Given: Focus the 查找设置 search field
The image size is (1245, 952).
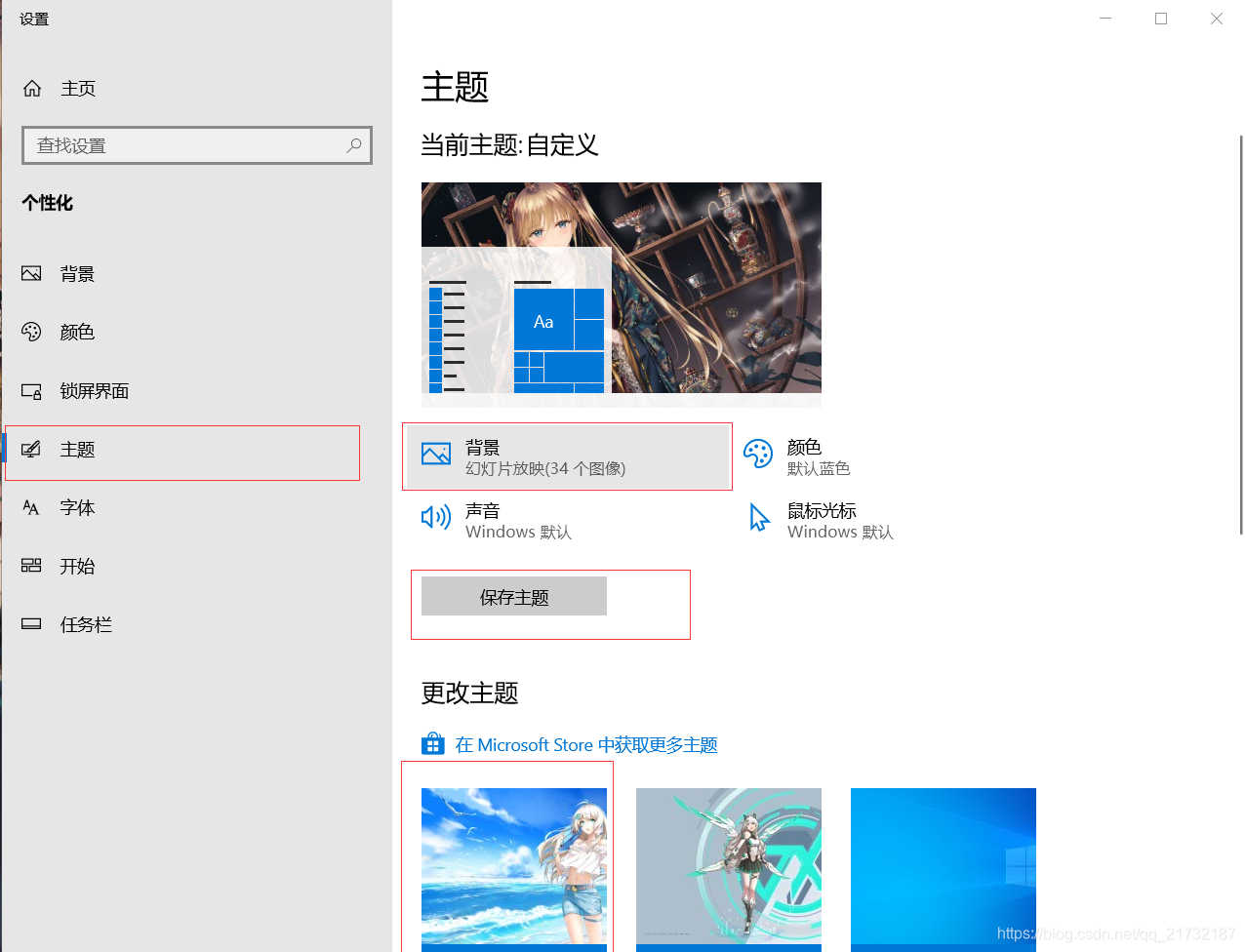Looking at the screenshot, I should [x=197, y=145].
